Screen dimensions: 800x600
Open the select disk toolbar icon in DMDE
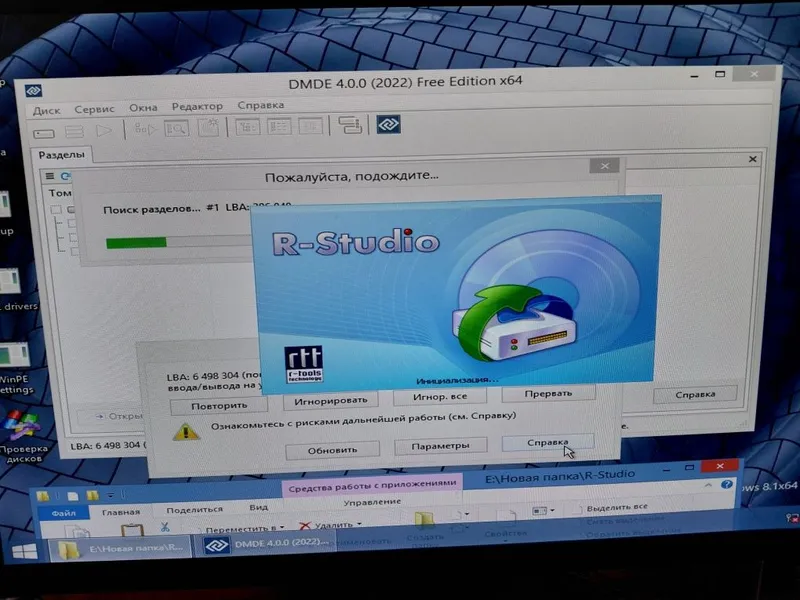(x=44, y=134)
